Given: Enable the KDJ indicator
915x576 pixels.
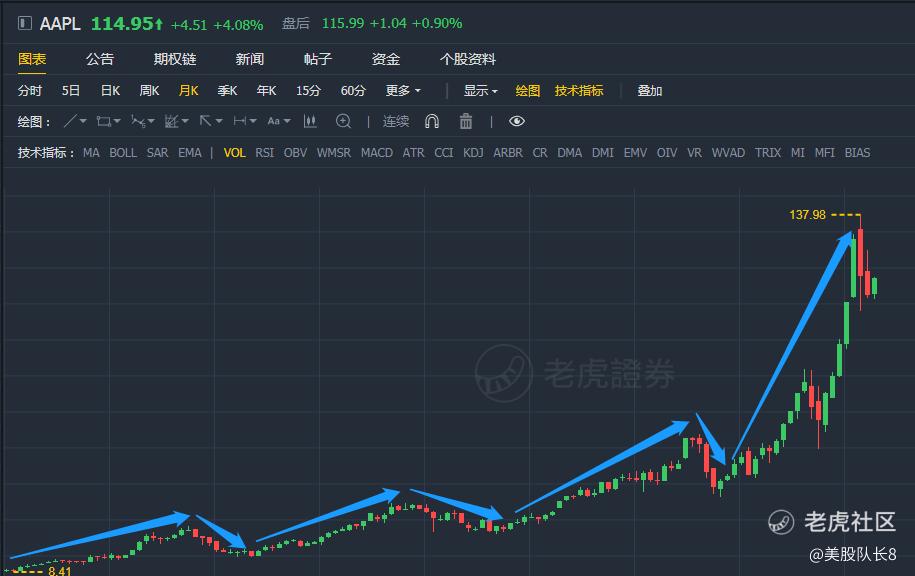Looking at the screenshot, I should click(x=473, y=153).
